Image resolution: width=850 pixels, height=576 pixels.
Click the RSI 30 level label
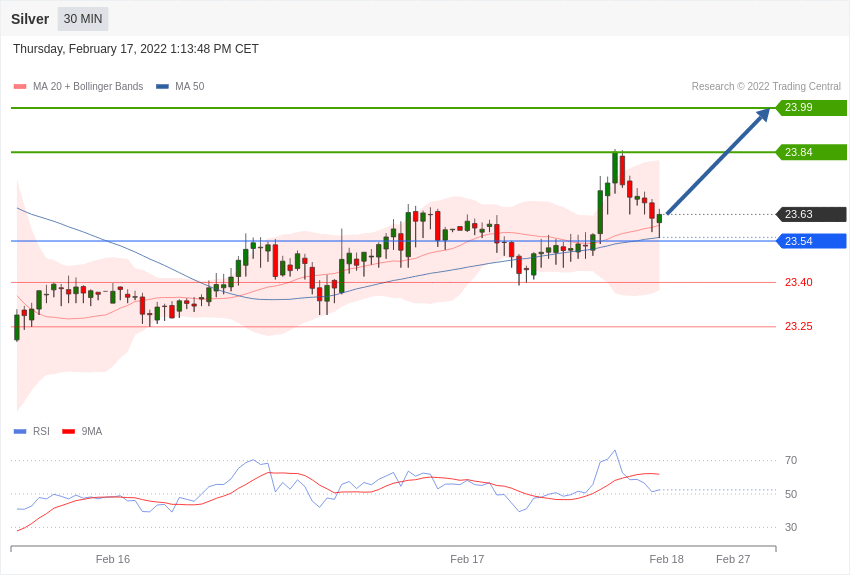coord(791,527)
